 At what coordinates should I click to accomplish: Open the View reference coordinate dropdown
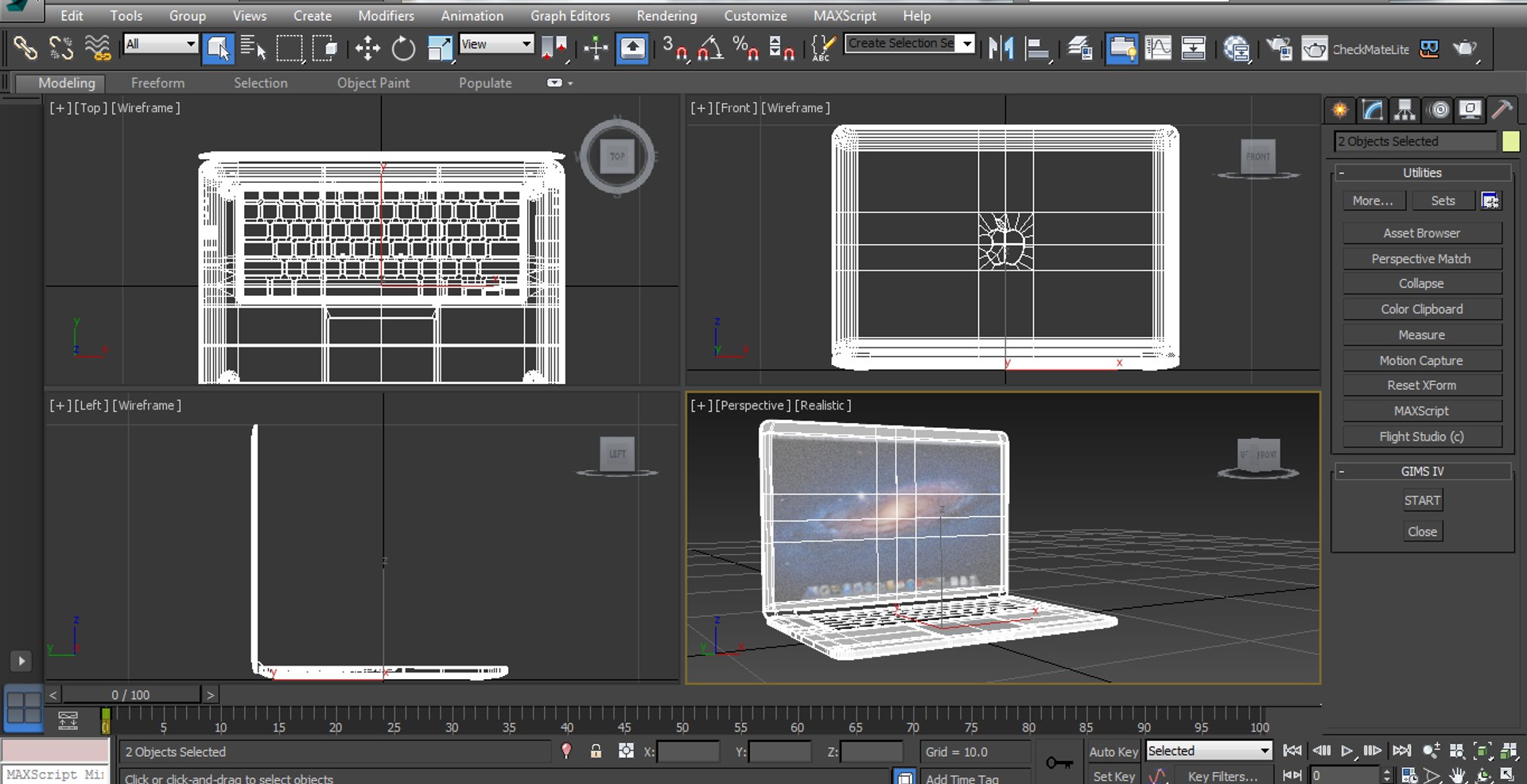click(x=496, y=44)
